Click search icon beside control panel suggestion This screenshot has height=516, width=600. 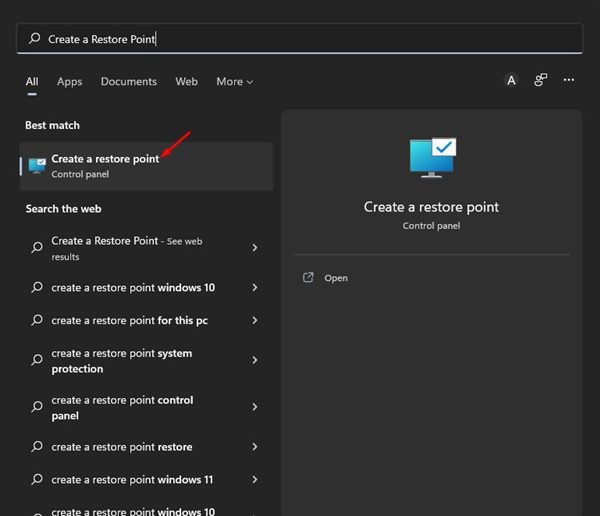(x=37, y=406)
